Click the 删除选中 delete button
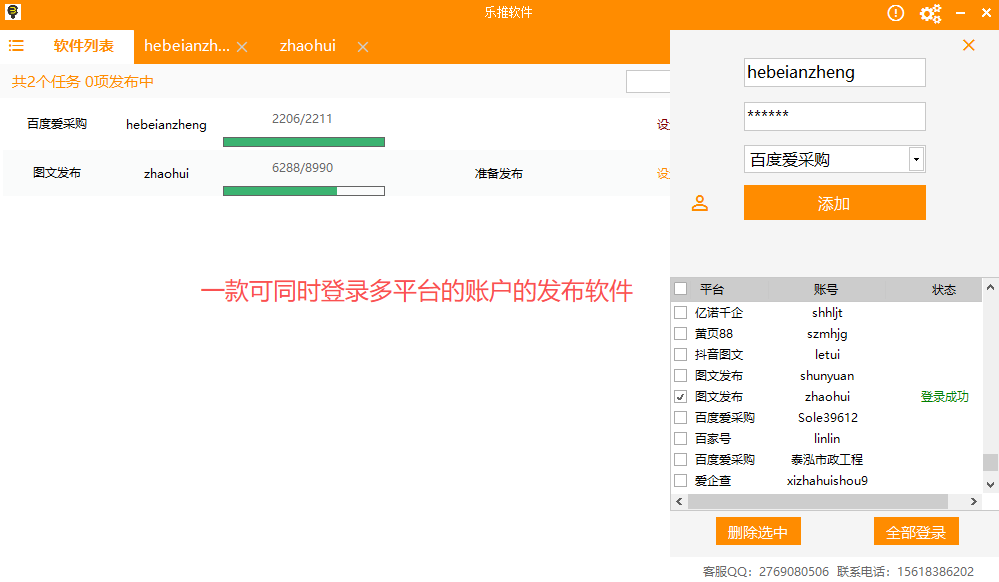The width and height of the screenshot is (999, 582). [758, 531]
